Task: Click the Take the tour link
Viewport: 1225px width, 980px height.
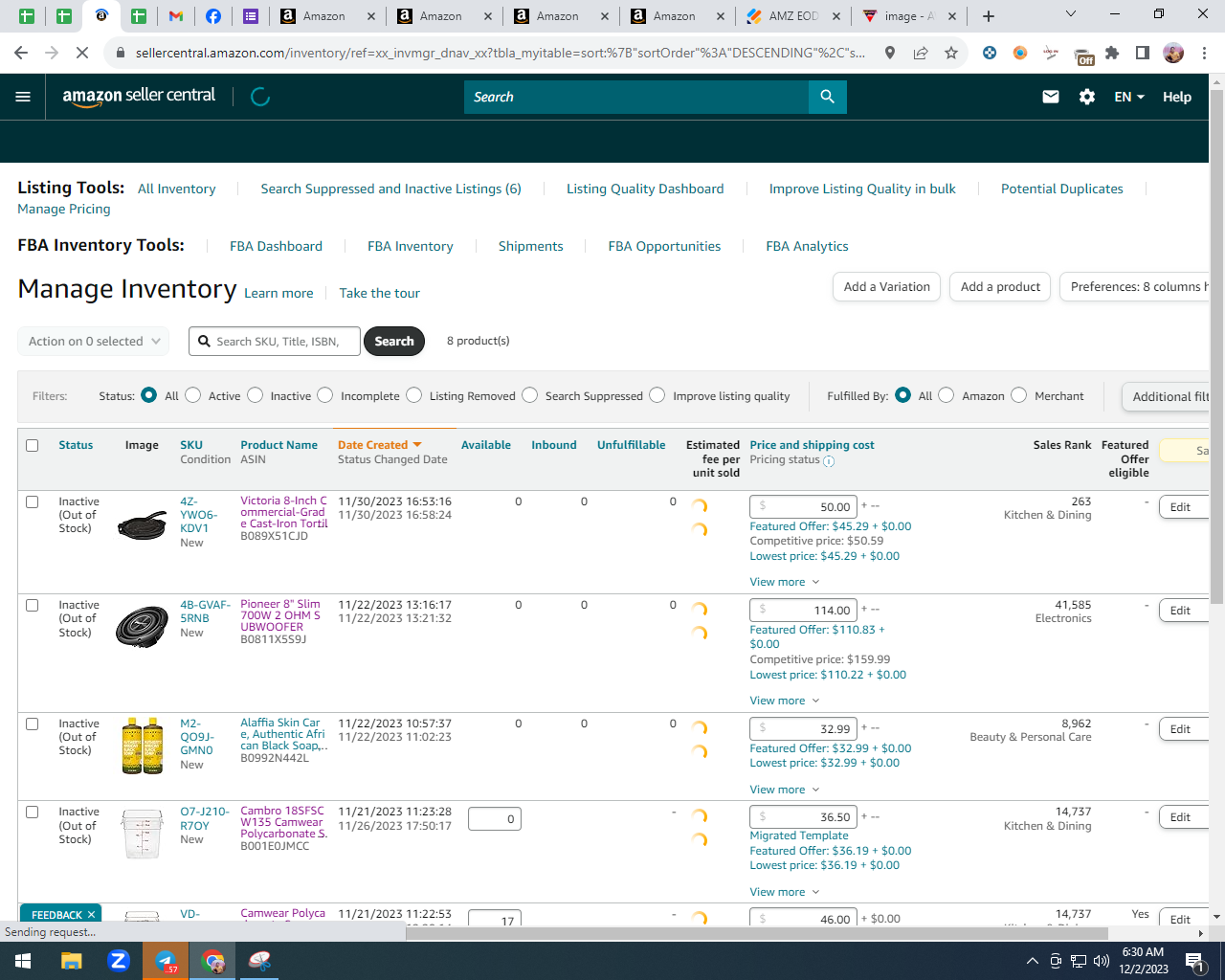Action: (x=380, y=293)
